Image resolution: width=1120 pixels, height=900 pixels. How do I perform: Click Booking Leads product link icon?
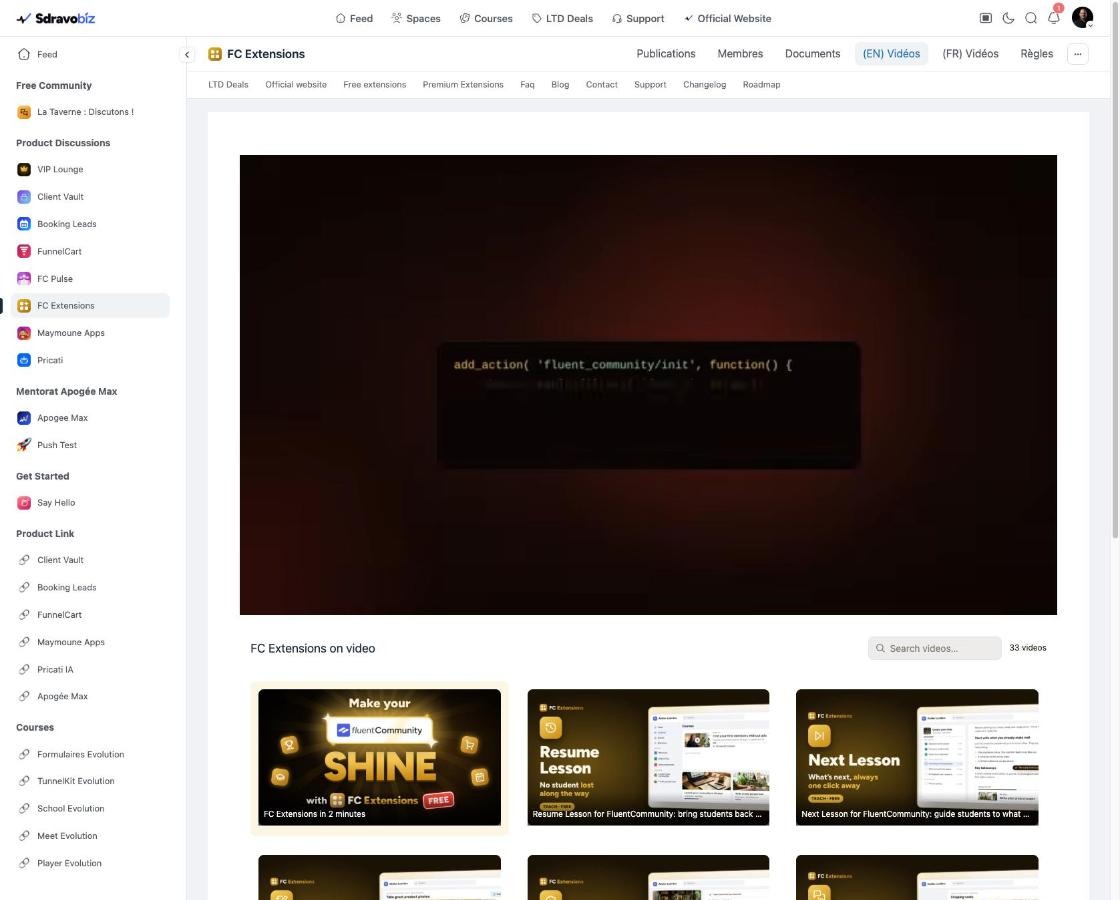pos(24,587)
